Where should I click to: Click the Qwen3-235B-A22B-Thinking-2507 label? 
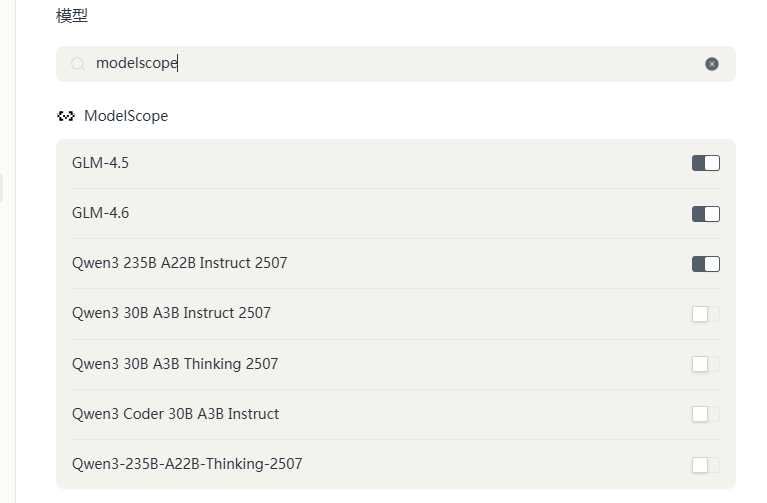(187, 464)
